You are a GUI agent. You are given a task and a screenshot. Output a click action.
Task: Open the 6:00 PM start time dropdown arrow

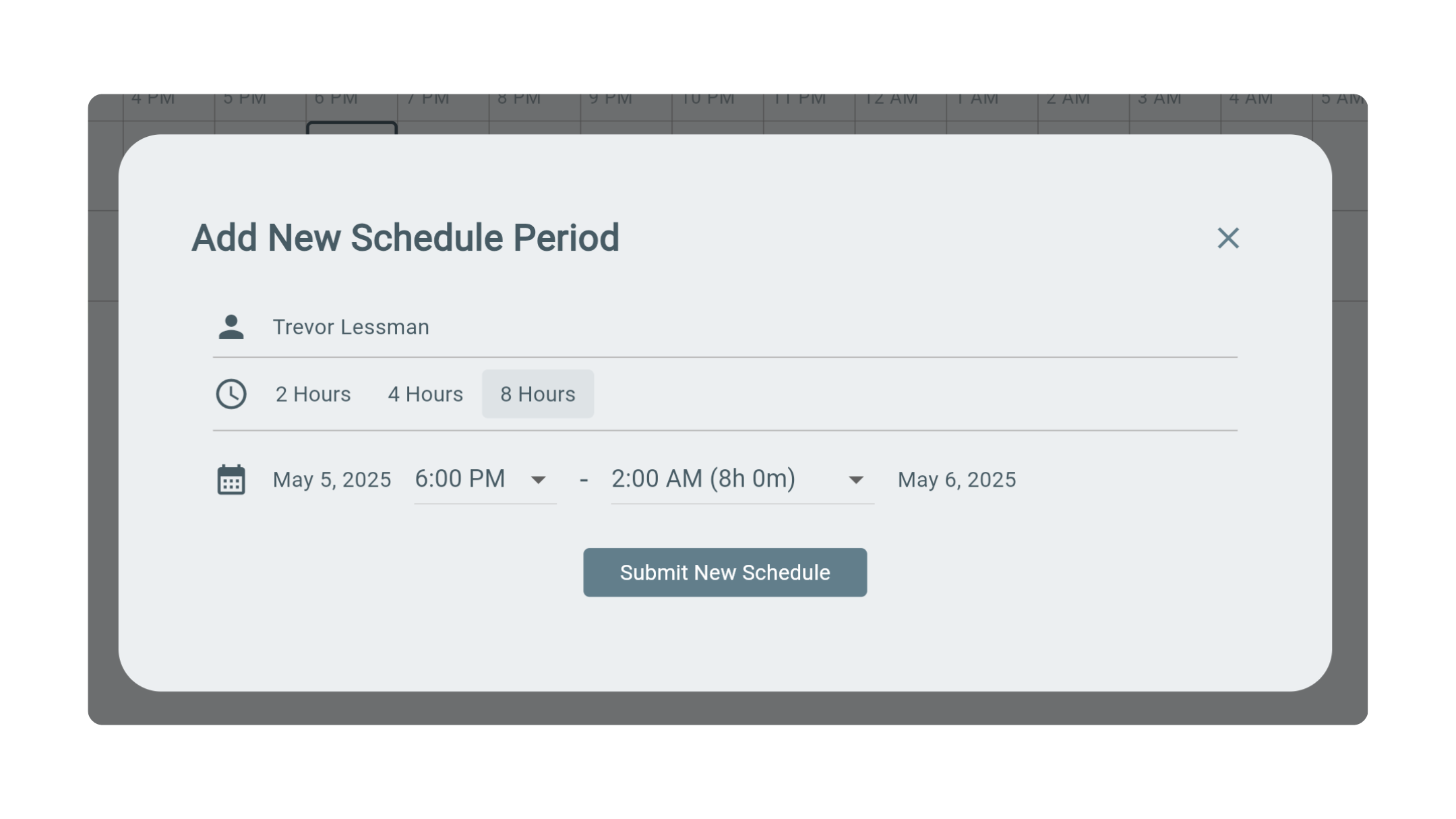(x=538, y=480)
